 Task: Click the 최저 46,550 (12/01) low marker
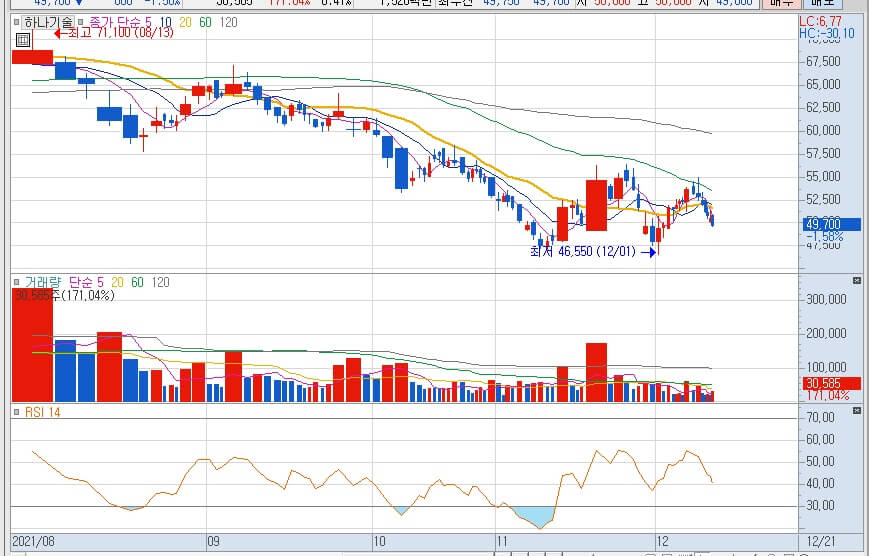(593, 252)
